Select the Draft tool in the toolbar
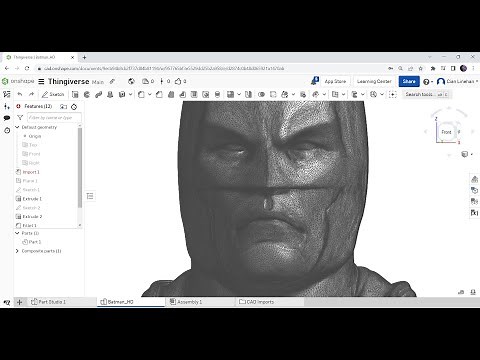The width and height of the screenshot is (480, 360). 171,95
